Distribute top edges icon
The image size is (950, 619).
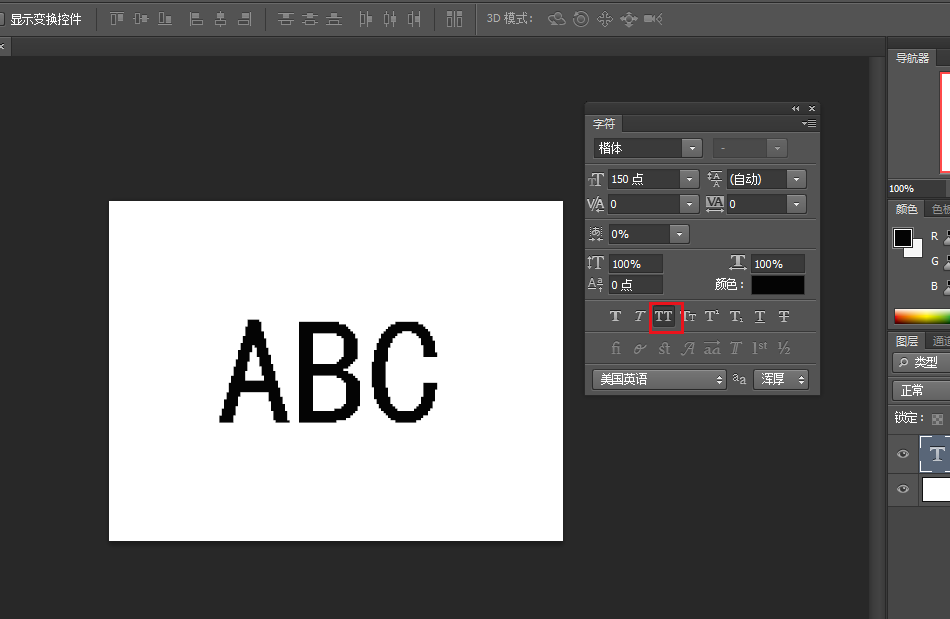285,19
